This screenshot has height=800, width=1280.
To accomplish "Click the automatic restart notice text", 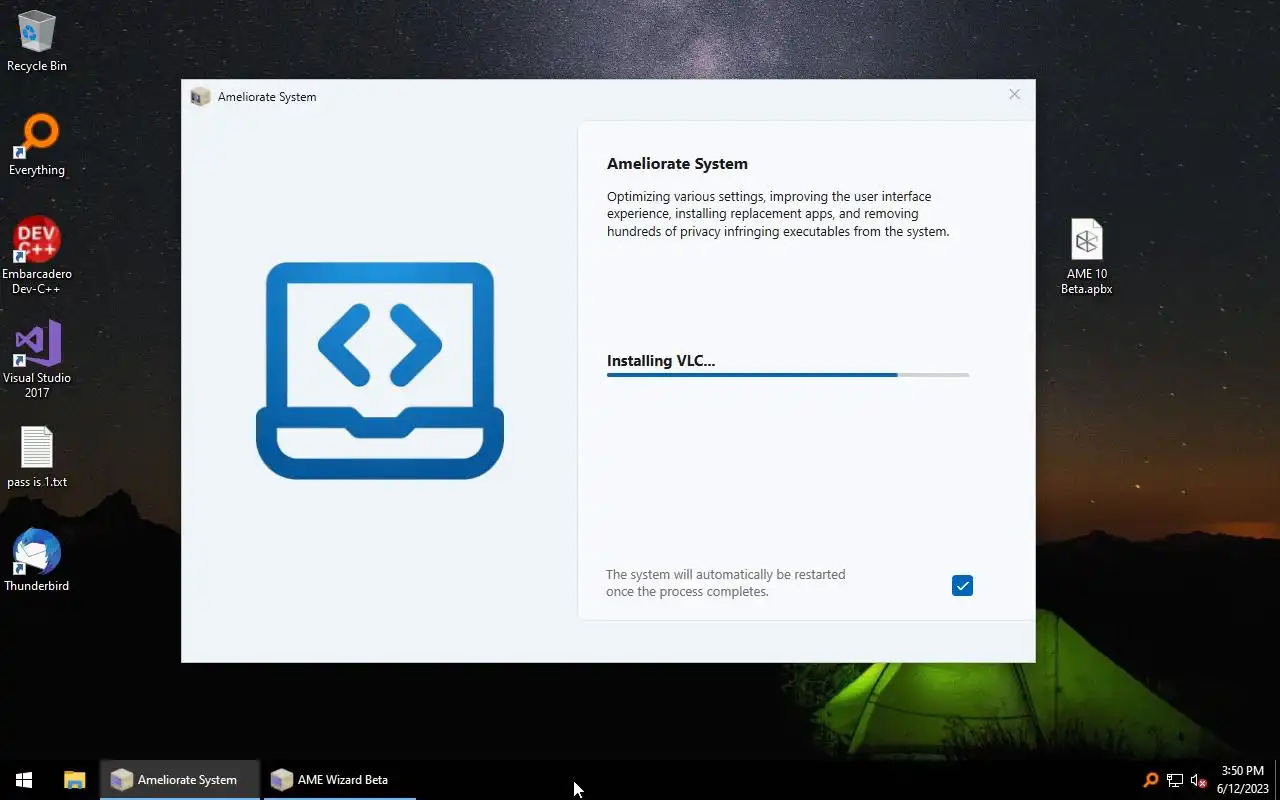I will pos(726,583).
